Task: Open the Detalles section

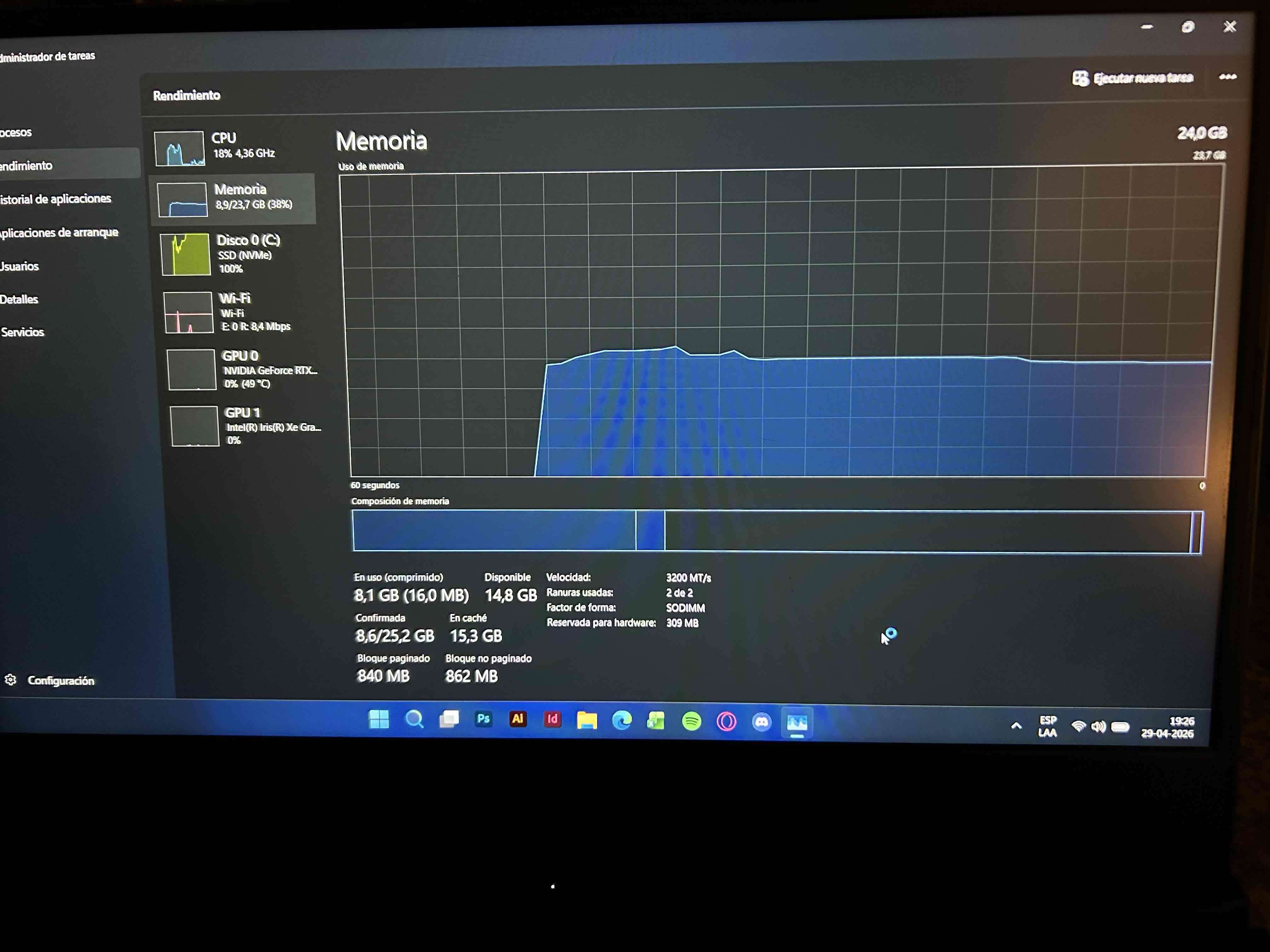Action: pyautogui.click(x=19, y=299)
